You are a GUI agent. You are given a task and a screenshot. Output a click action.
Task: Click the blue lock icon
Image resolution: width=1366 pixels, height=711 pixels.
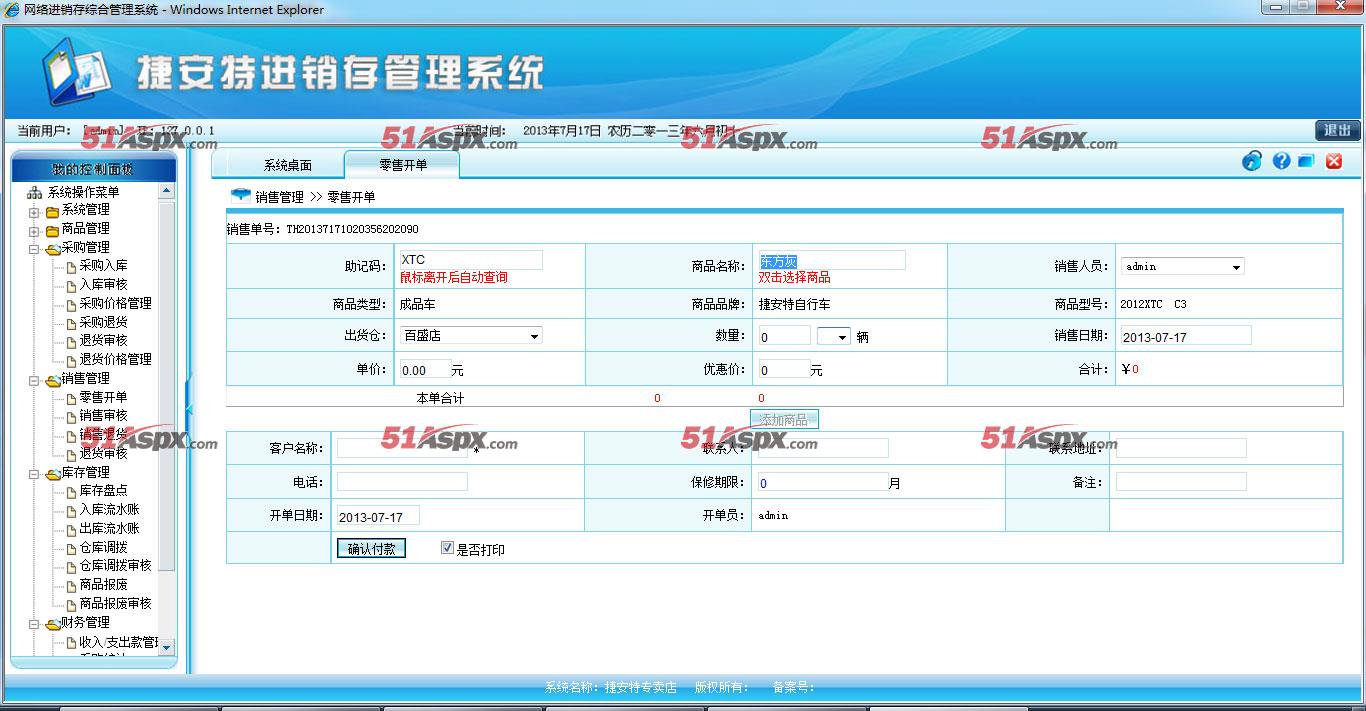coord(1252,161)
